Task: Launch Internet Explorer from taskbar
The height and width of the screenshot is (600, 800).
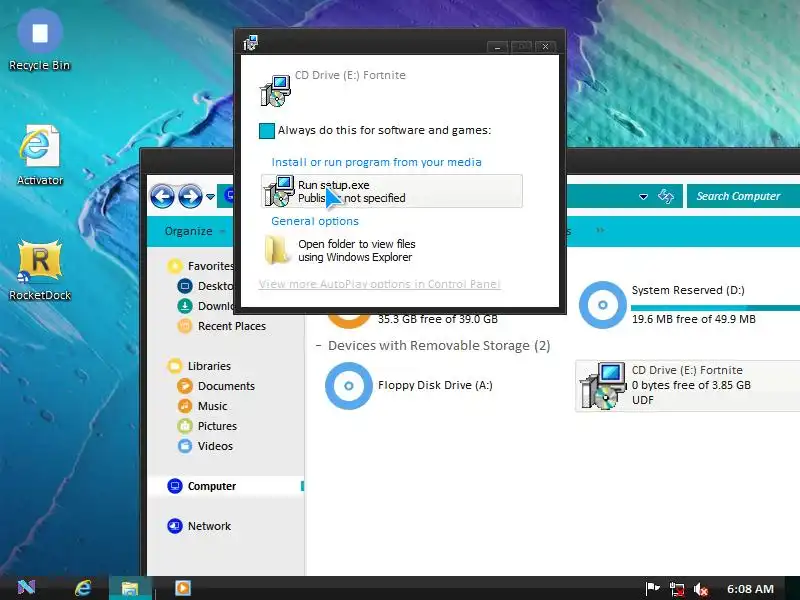Action: coord(83,588)
